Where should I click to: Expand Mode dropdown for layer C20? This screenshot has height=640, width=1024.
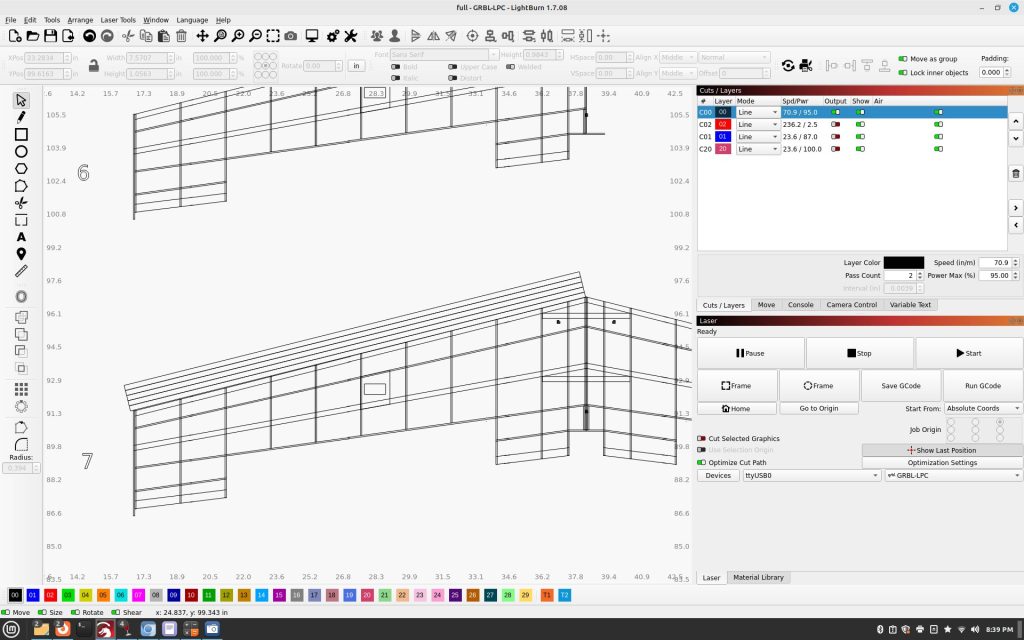[758, 149]
